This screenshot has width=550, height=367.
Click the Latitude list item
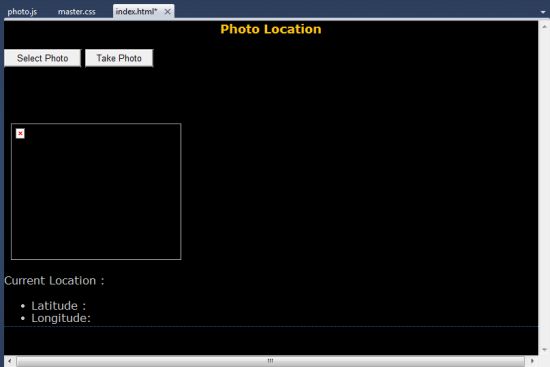click(x=59, y=306)
